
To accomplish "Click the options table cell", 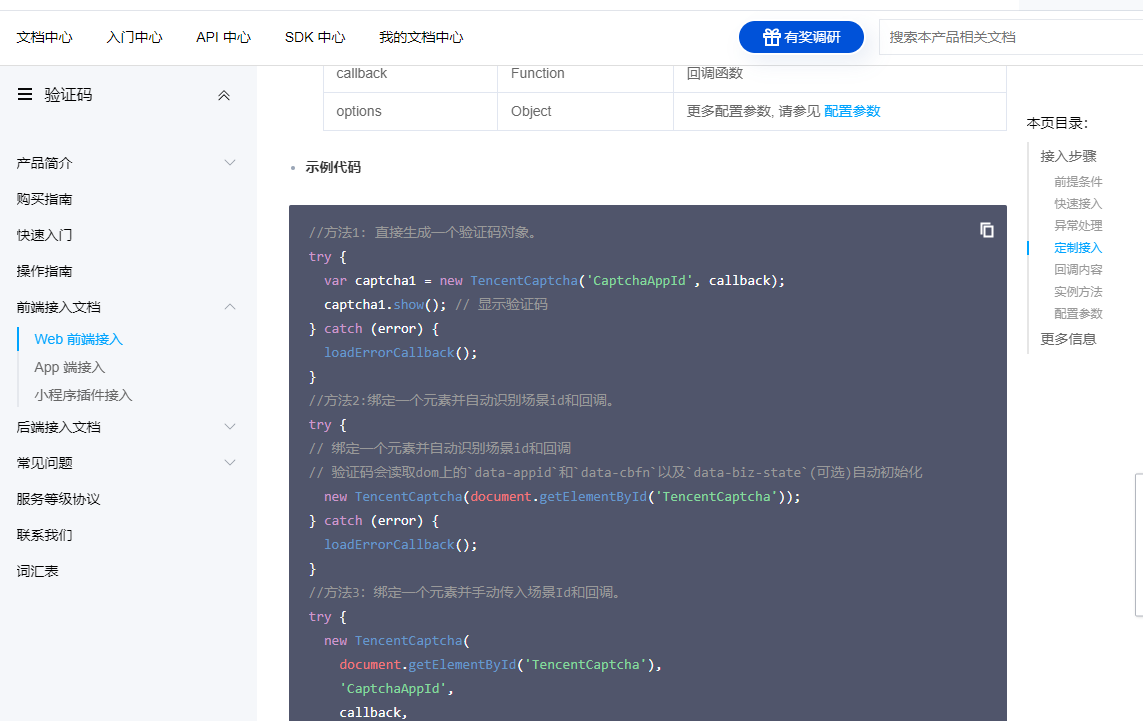I will point(410,111).
